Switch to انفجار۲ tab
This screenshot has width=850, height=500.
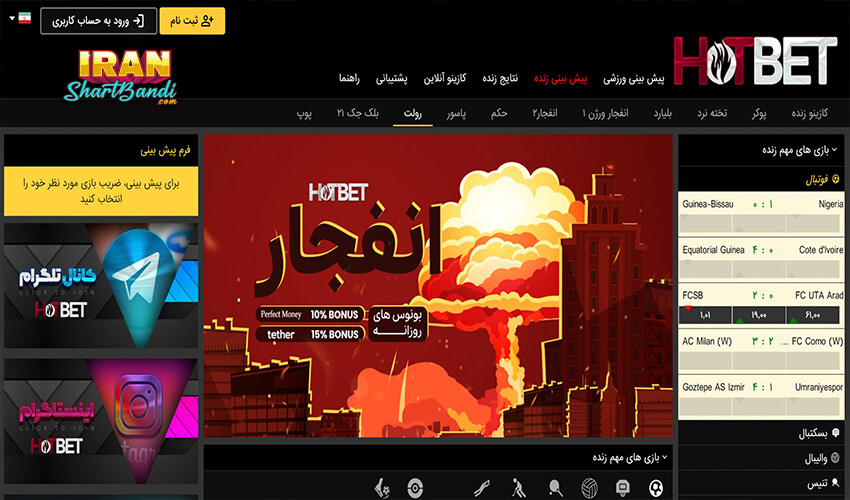[545, 113]
